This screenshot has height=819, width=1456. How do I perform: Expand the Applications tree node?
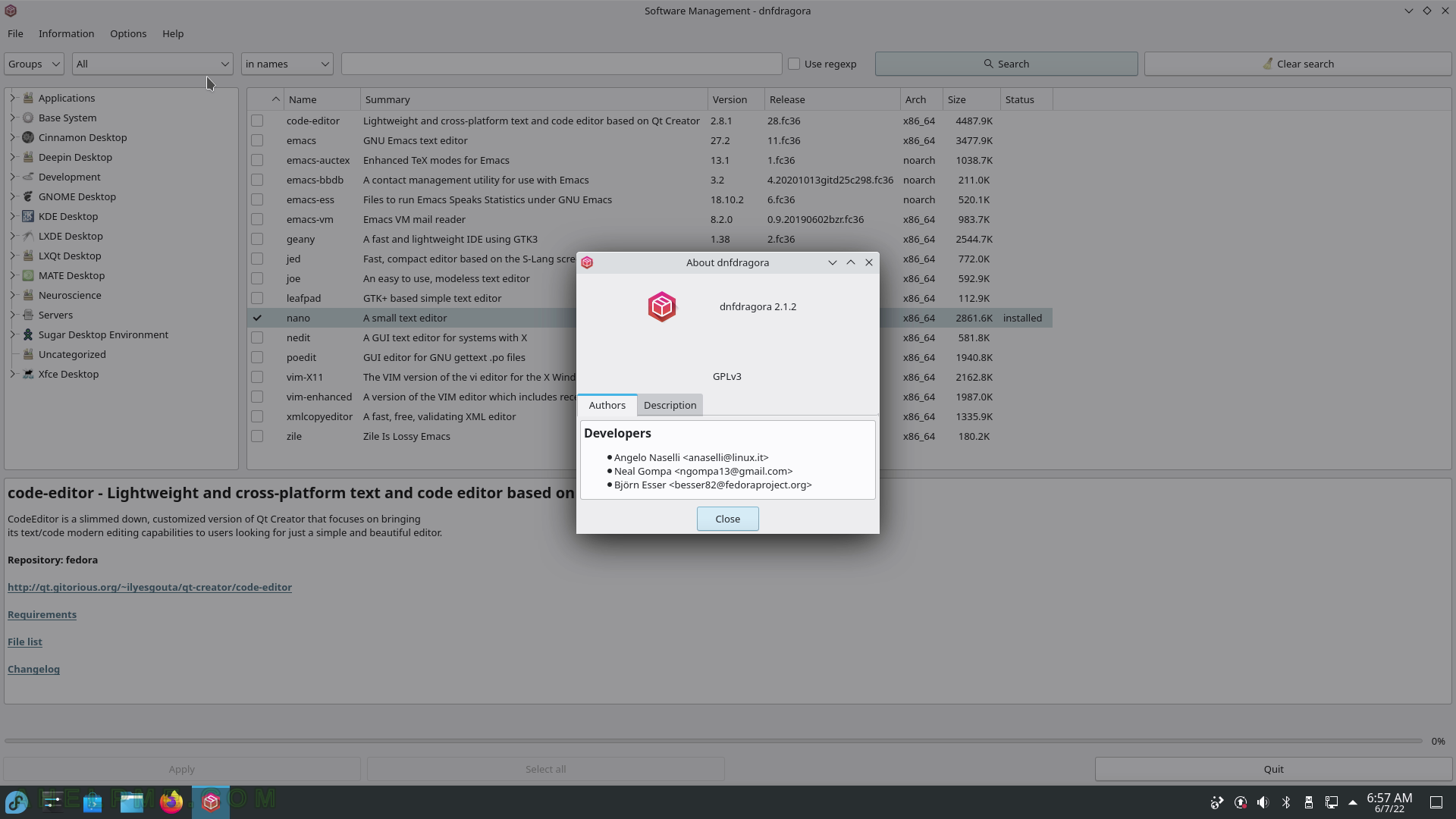coord(12,98)
